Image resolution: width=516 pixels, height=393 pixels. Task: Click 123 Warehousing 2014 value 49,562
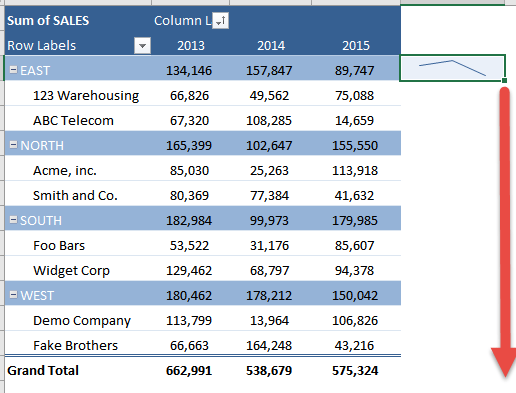269,96
